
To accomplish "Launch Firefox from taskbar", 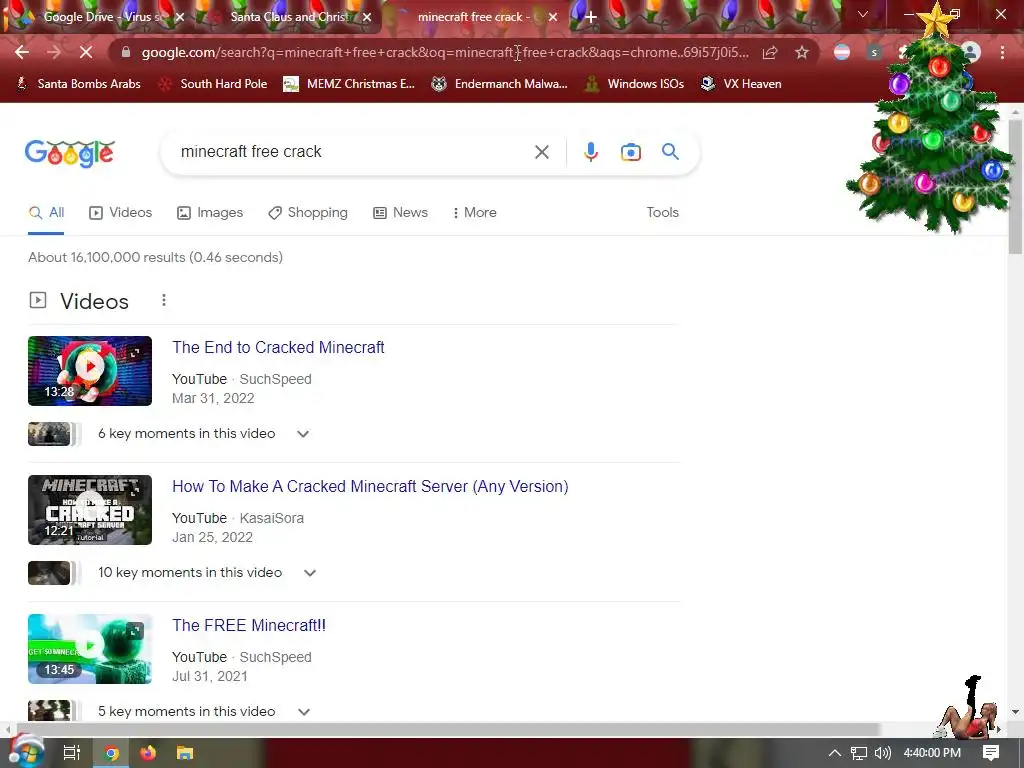I will (x=148, y=753).
